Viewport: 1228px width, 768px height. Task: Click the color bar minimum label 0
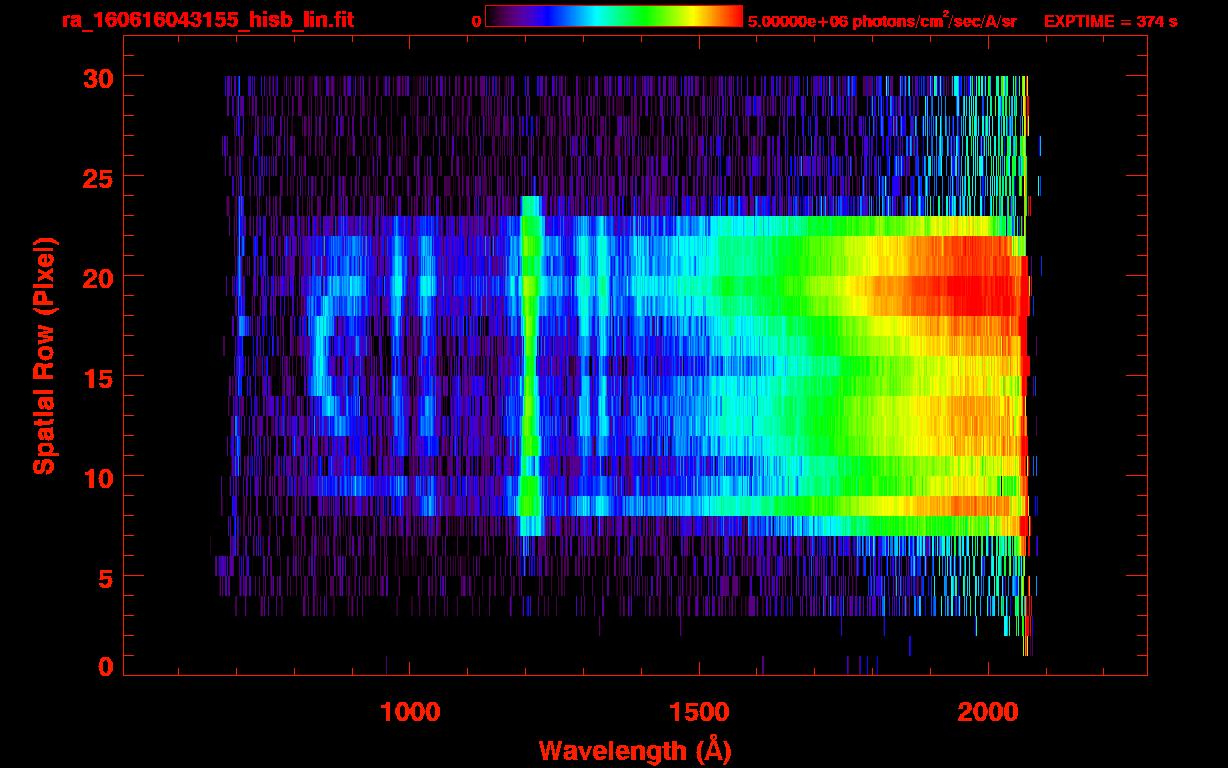click(476, 21)
